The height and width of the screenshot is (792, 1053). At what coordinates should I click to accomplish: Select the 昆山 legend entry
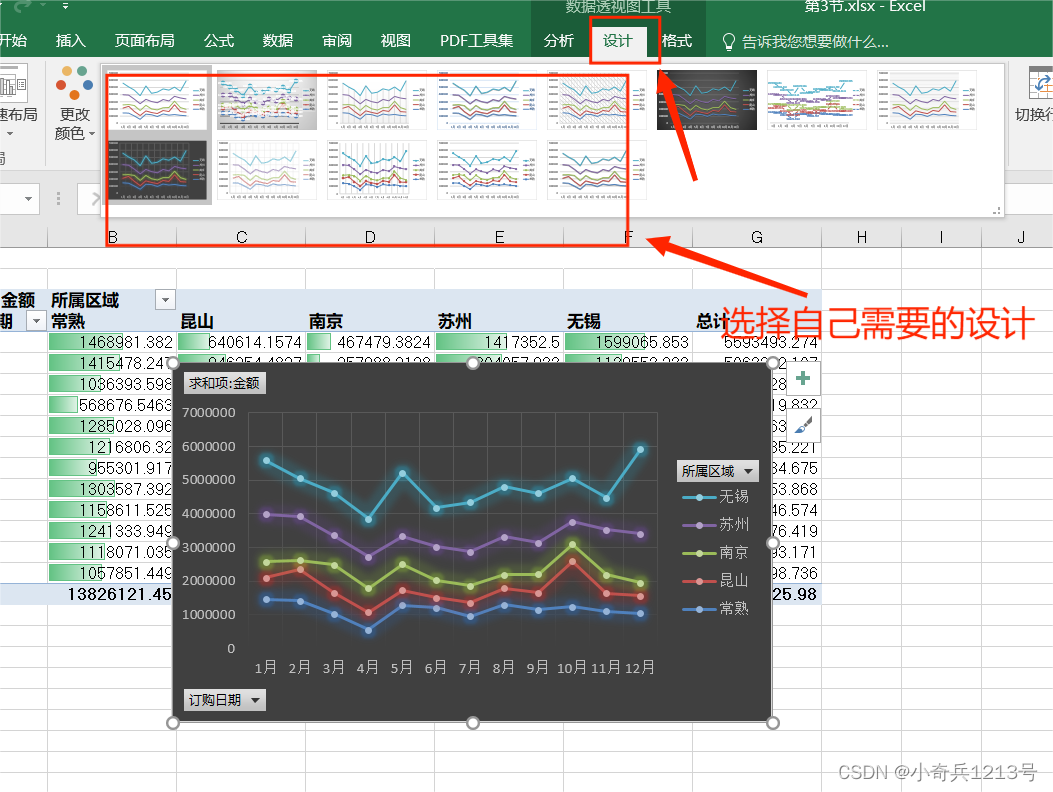pos(715,580)
